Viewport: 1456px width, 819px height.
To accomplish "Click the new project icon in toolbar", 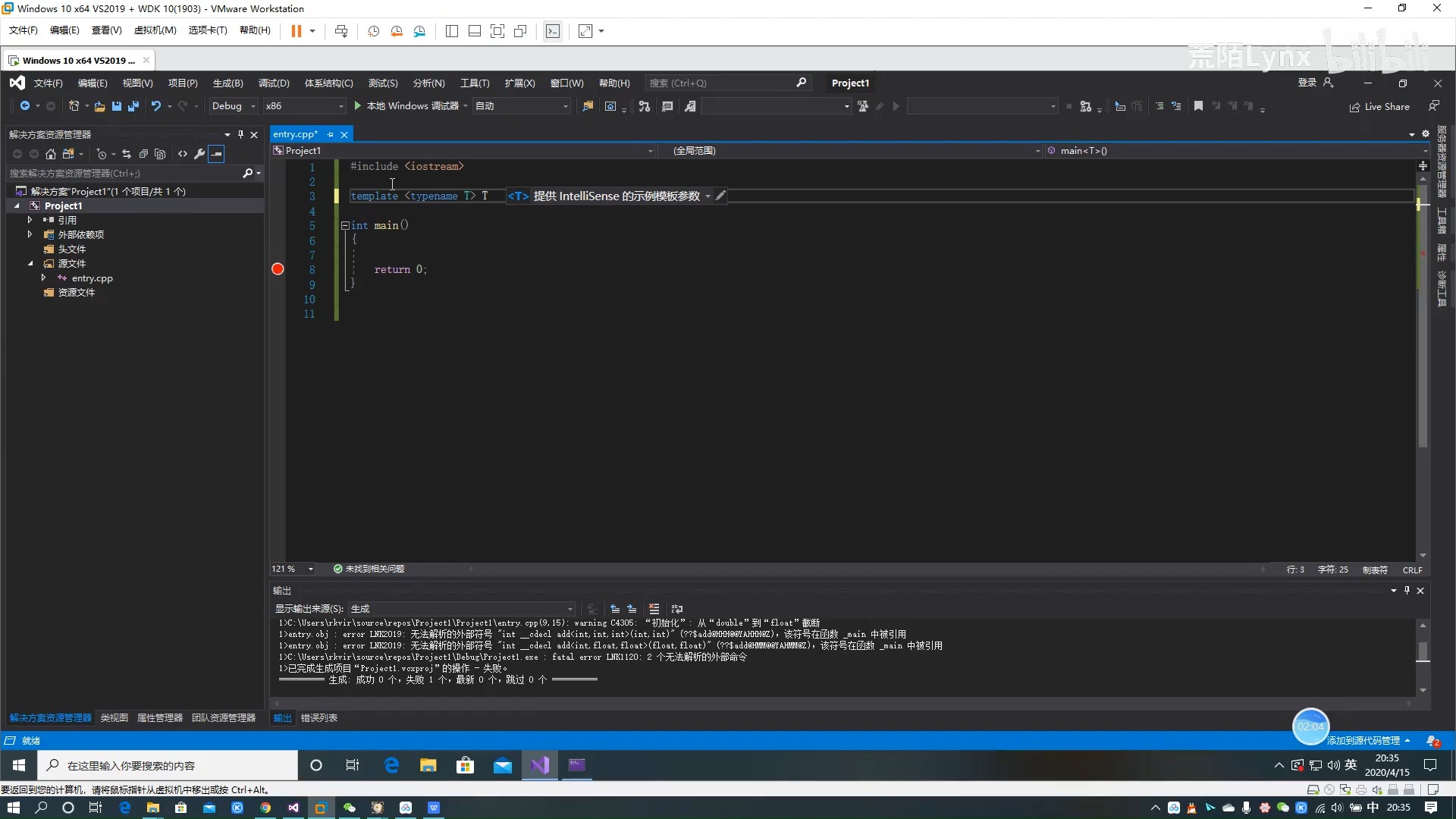I will (74, 106).
